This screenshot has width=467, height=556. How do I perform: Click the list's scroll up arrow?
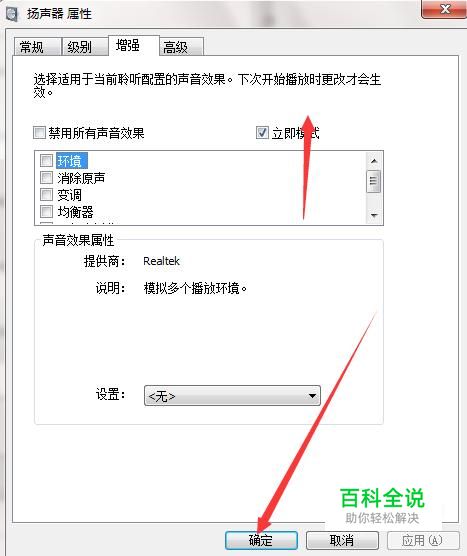pos(374,161)
